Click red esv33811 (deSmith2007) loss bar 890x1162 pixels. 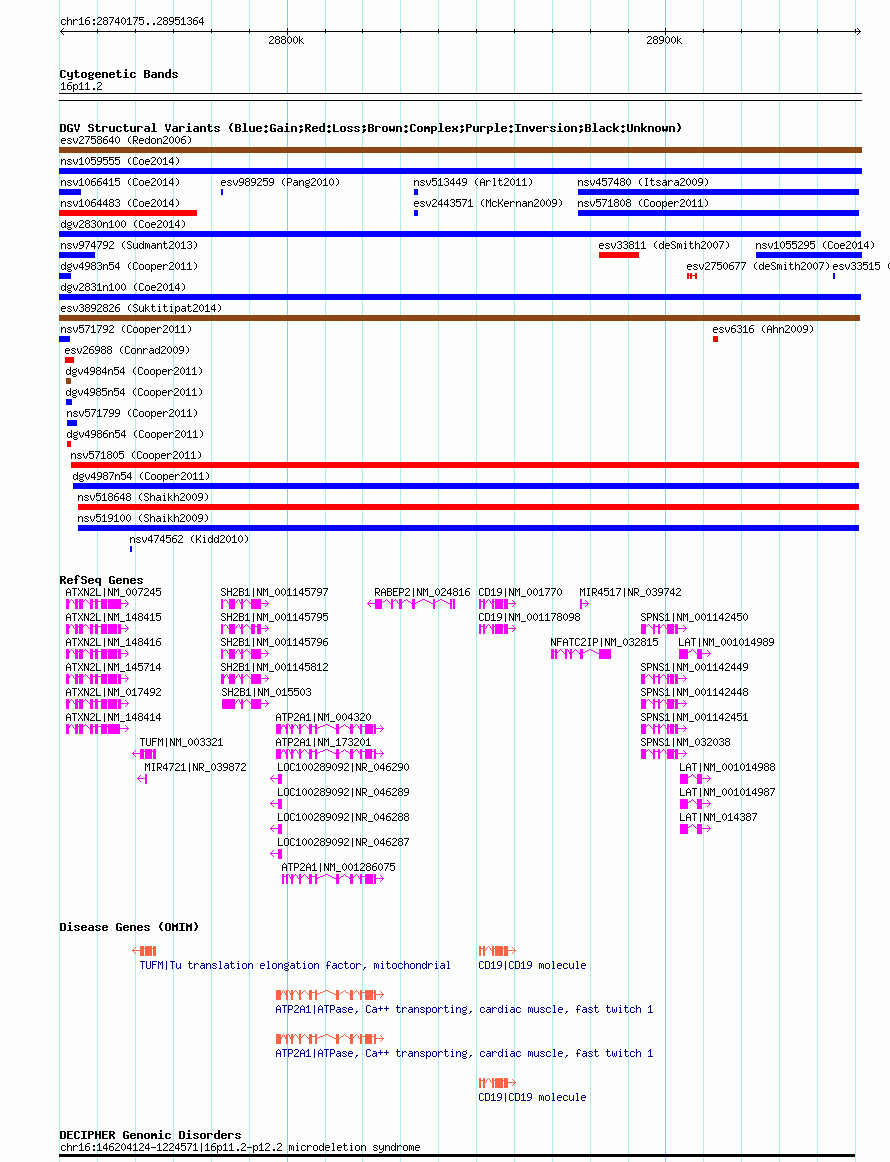(619, 255)
